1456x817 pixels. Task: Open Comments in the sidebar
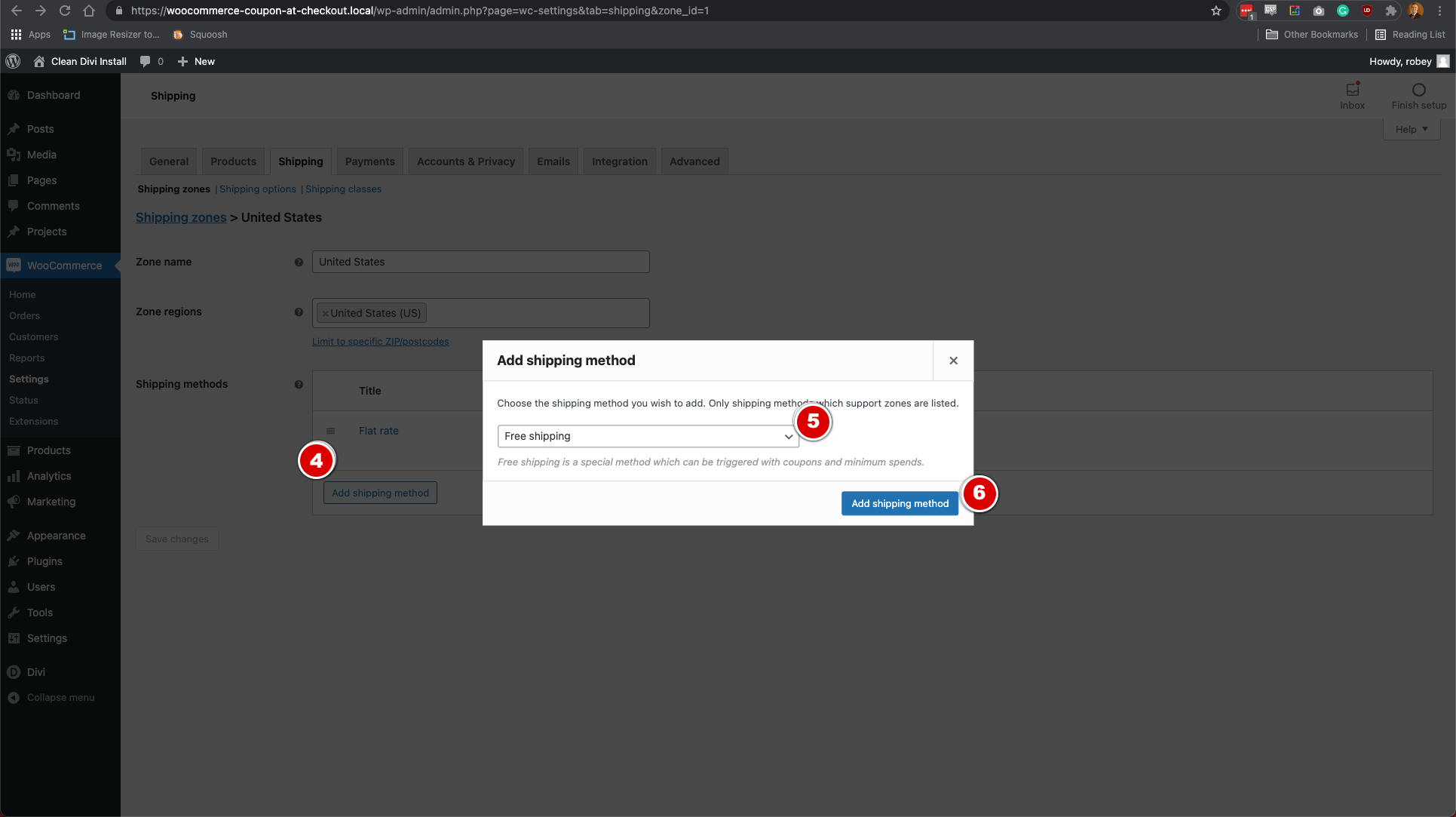[x=53, y=206]
